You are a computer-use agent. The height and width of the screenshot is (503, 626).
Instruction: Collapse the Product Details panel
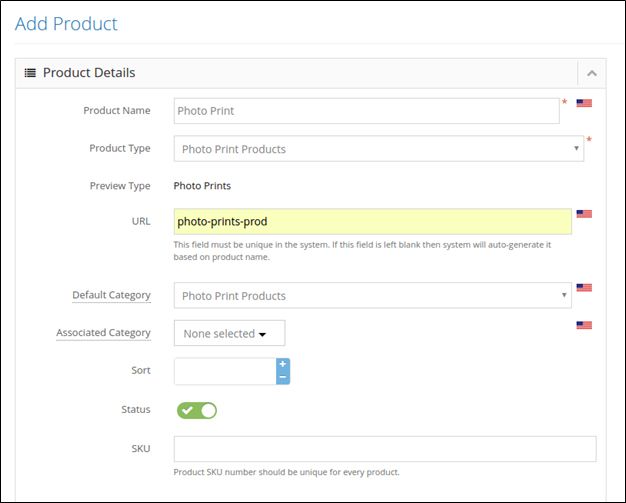point(592,73)
